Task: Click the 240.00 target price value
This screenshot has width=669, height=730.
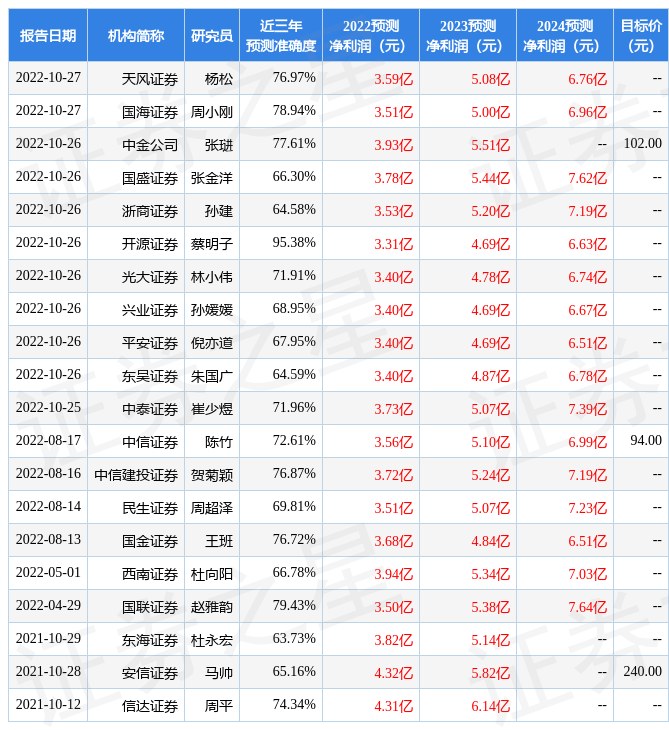Action: click(642, 671)
